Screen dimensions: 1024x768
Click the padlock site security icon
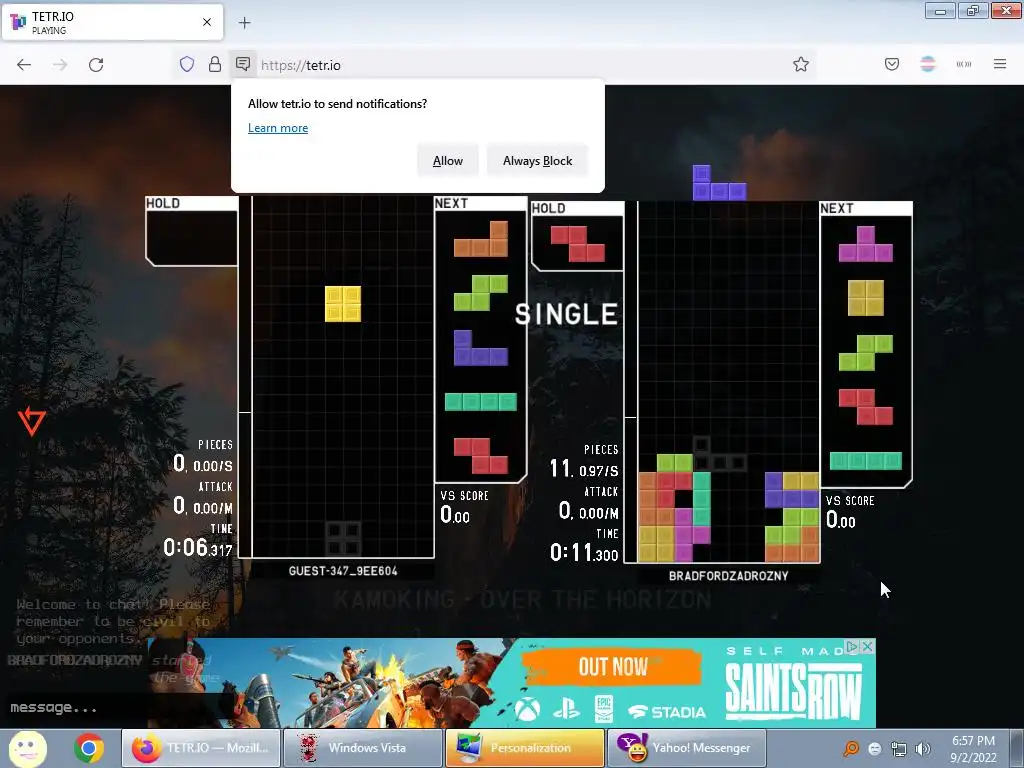(215, 64)
